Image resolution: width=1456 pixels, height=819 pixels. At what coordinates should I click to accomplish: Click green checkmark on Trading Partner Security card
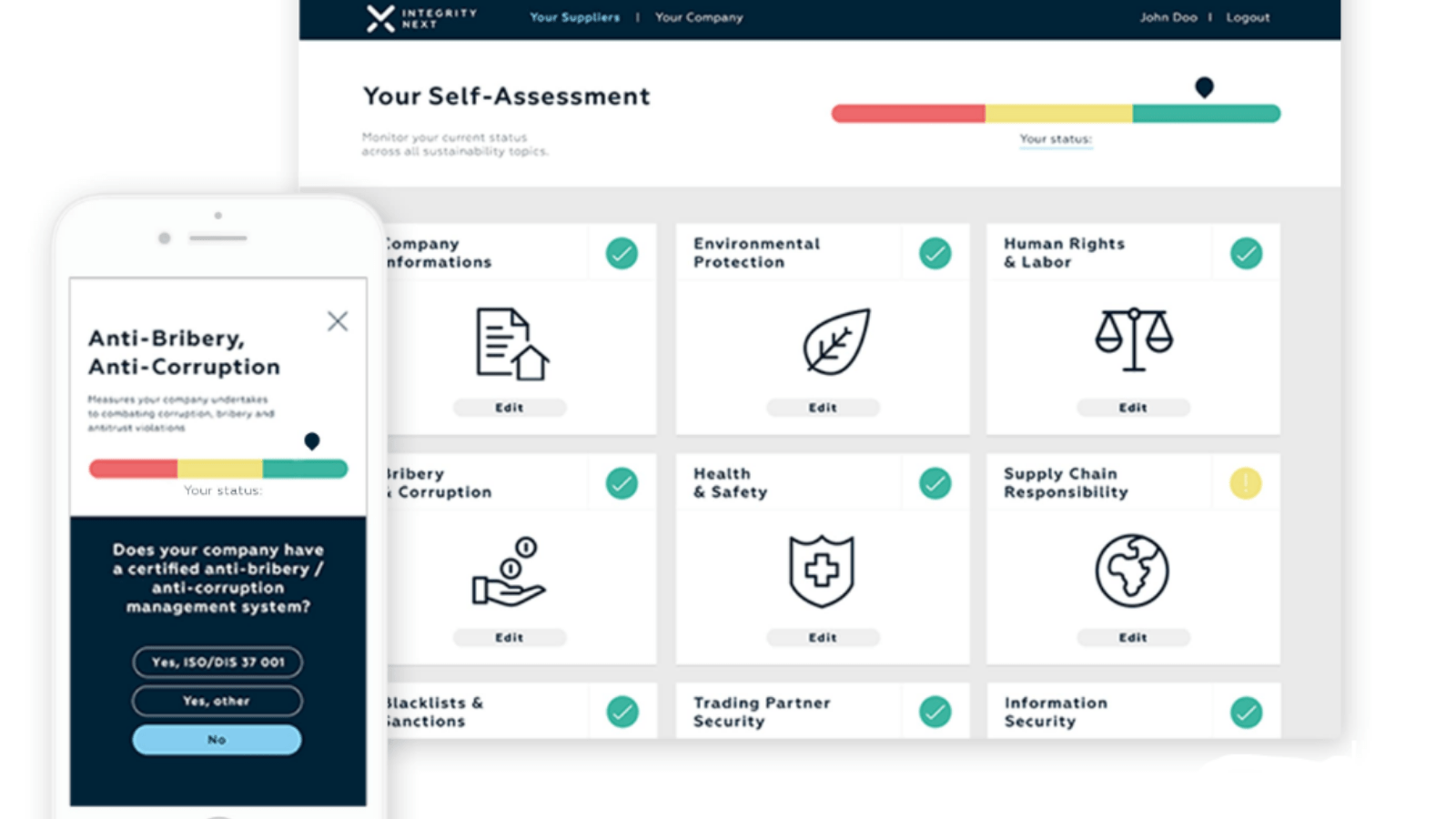tap(935, 712)
